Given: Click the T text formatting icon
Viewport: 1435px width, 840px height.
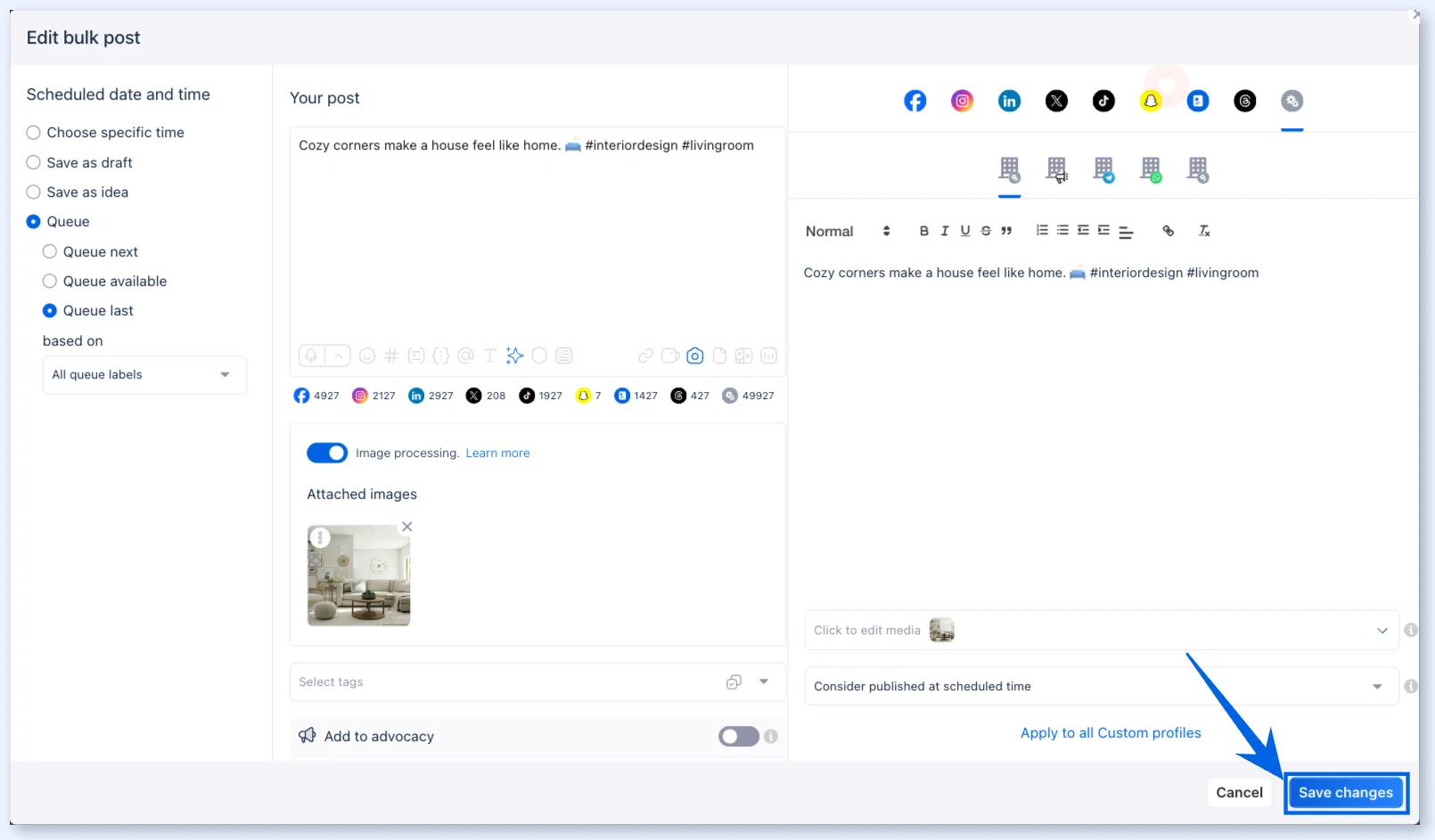Looking at the screenshot, I should 489,356.
